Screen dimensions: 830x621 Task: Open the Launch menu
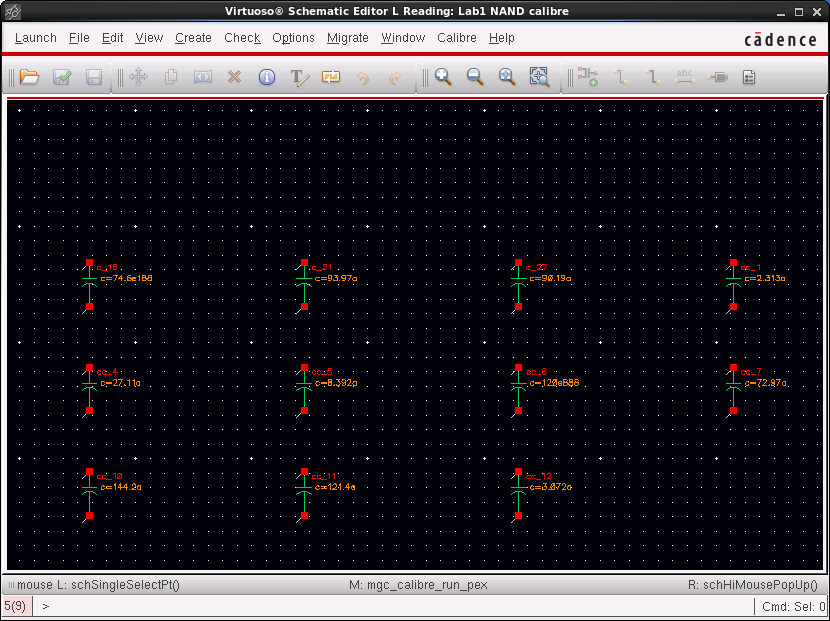pyautogui.click(x=35, y=38)
